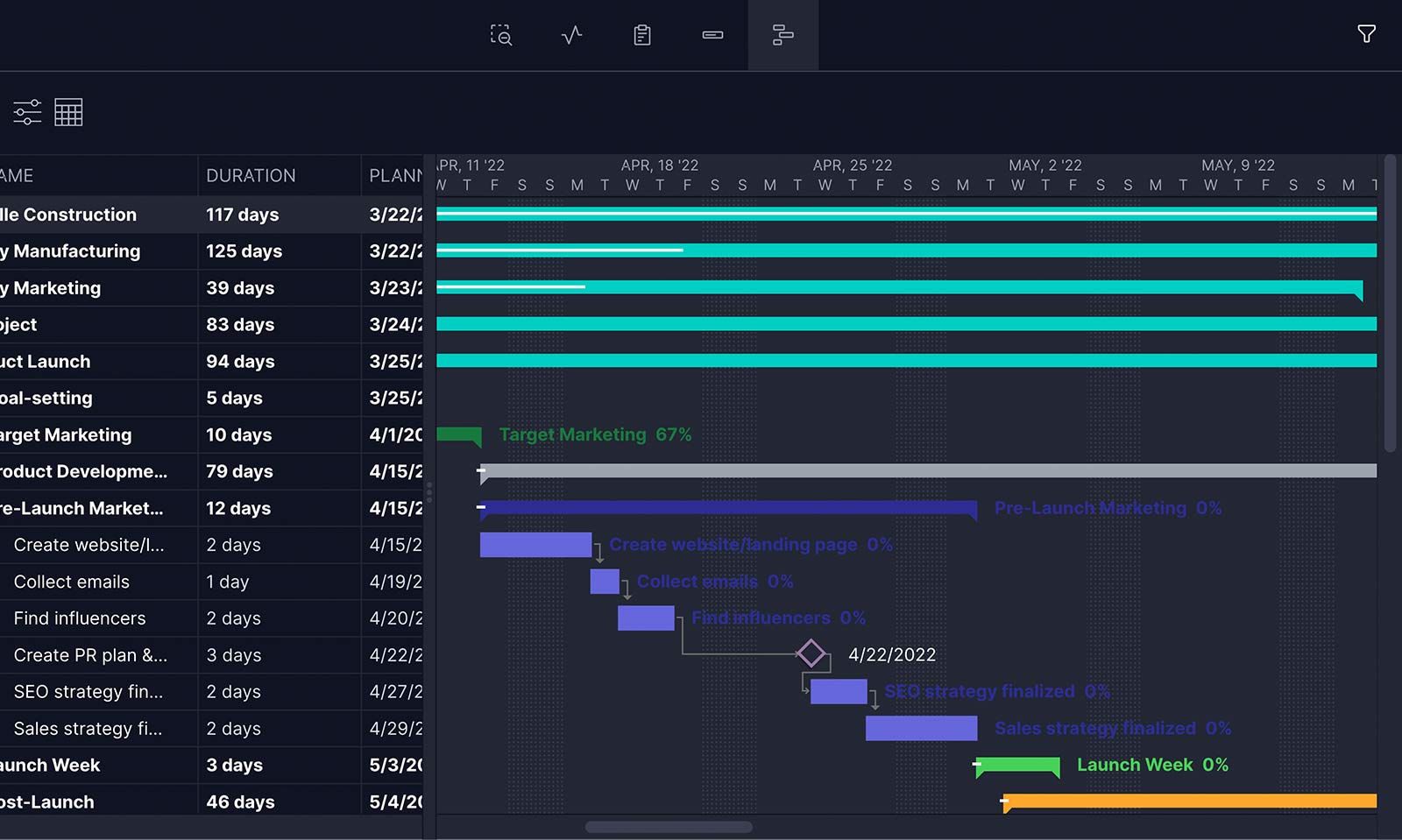Click the Pre-Launch Marketing summary bar
The height and width of the screenshot is (840, 1402).
pyautogui.click(x=727, y=507)
